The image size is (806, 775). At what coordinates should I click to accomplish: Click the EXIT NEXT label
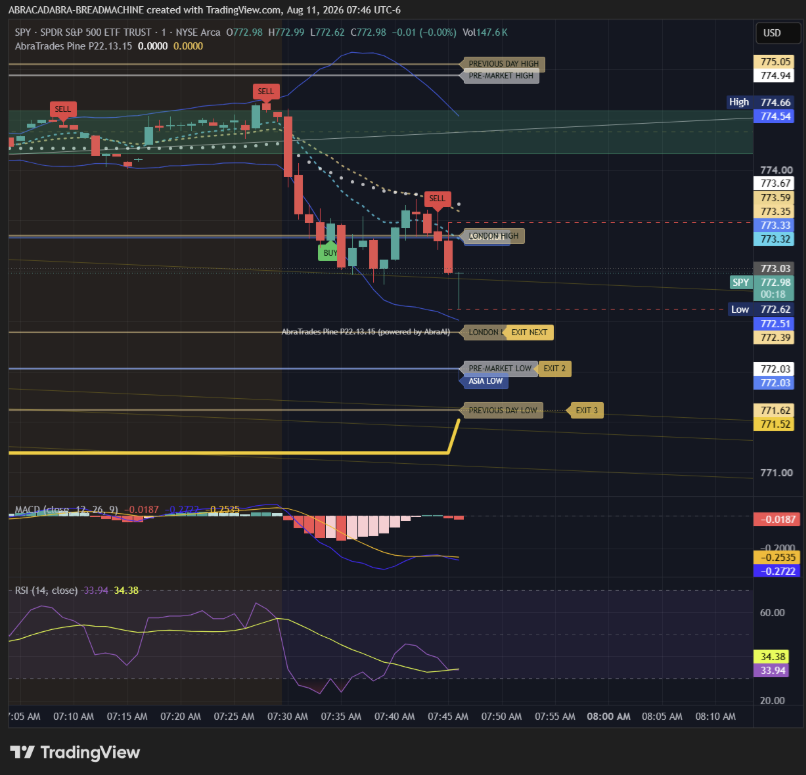[x=529, y=333]
